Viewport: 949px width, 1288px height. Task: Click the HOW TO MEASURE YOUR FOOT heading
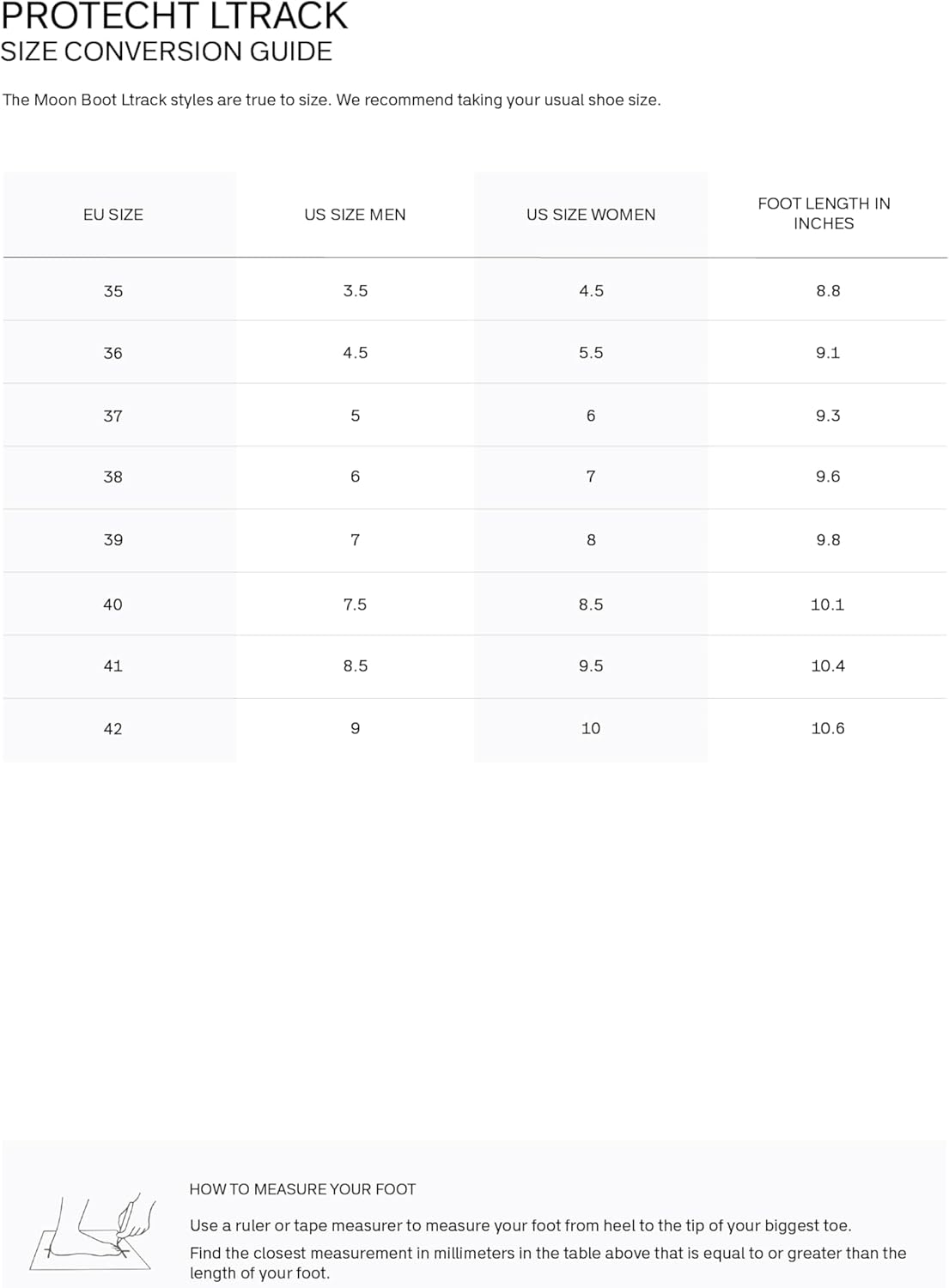pyautogui.click(x=302, y=1189)
